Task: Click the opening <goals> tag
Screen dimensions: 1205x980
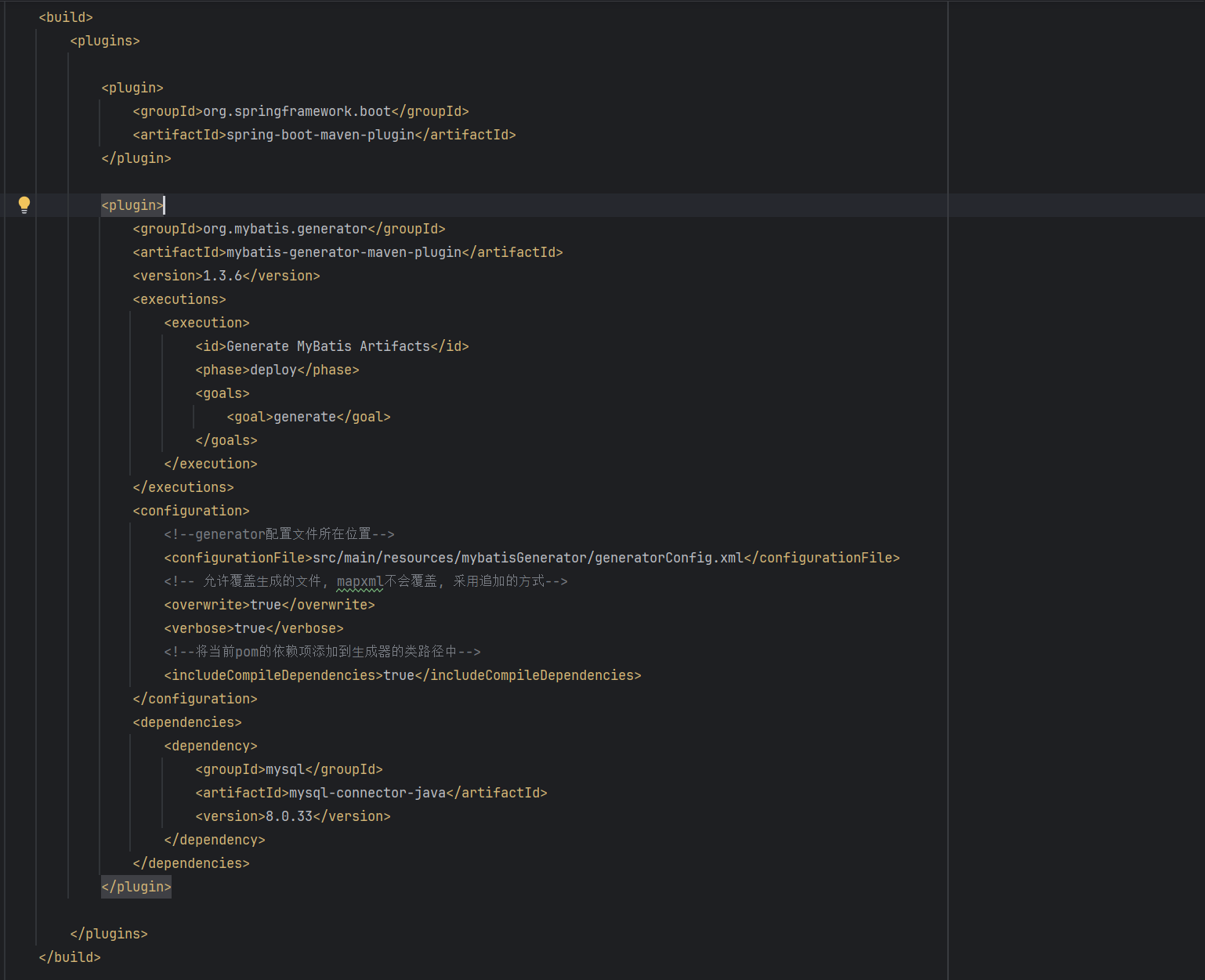Action: [223, 393]
